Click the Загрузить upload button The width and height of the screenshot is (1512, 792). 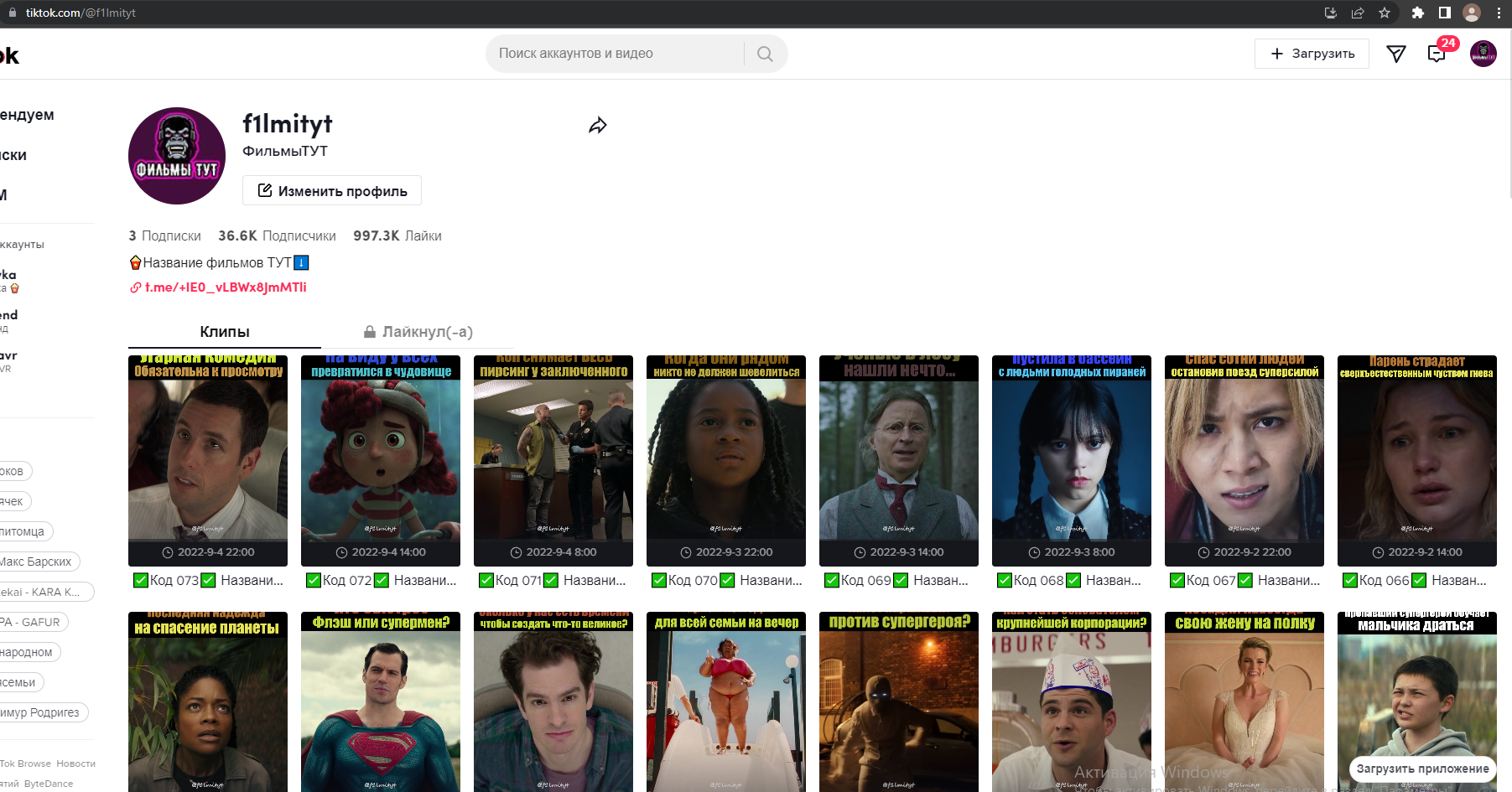tap(1312, 54)
